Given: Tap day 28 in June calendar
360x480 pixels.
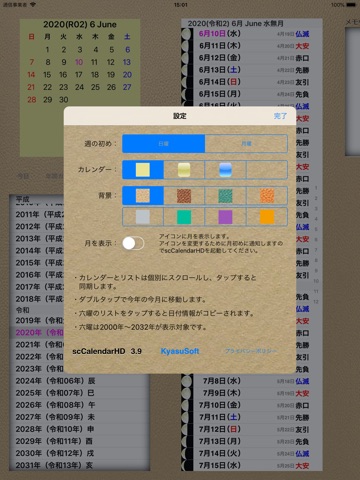Looking at the screenshot, I should pyautogui.click(x=31, y=99).
